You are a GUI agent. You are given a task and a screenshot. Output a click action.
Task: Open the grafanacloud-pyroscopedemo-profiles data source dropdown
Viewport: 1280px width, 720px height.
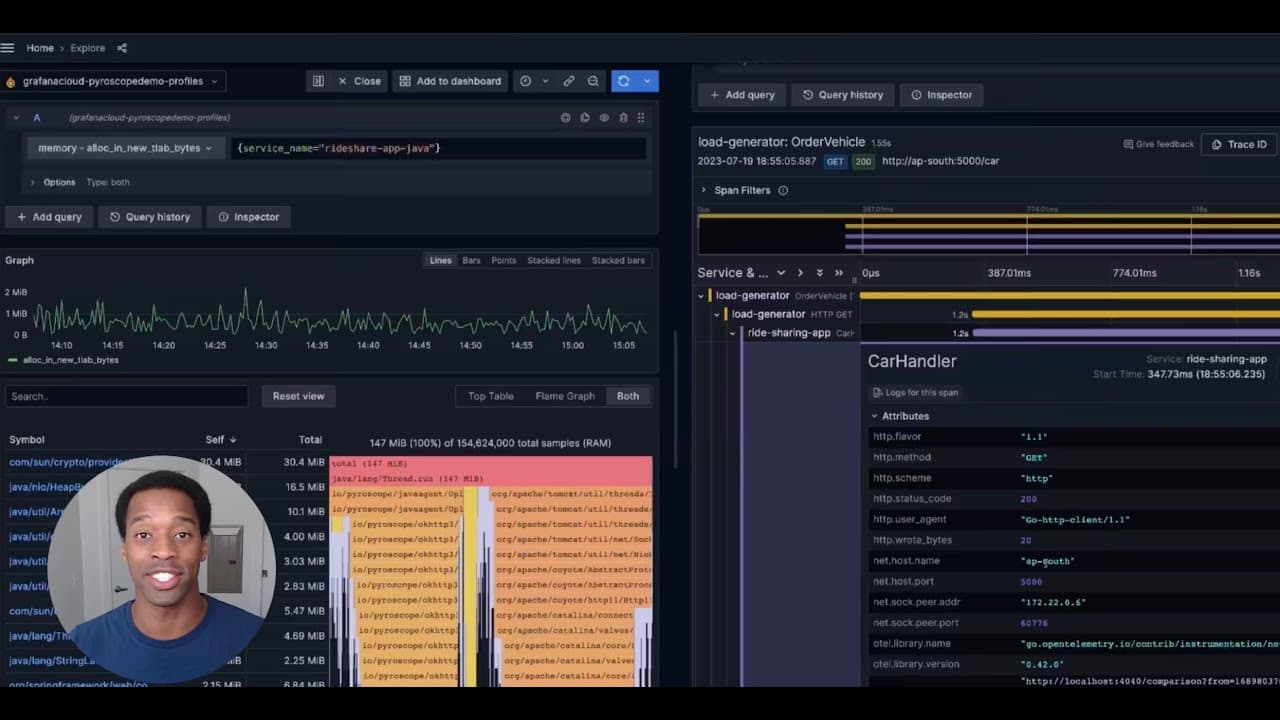coord(113,81)
